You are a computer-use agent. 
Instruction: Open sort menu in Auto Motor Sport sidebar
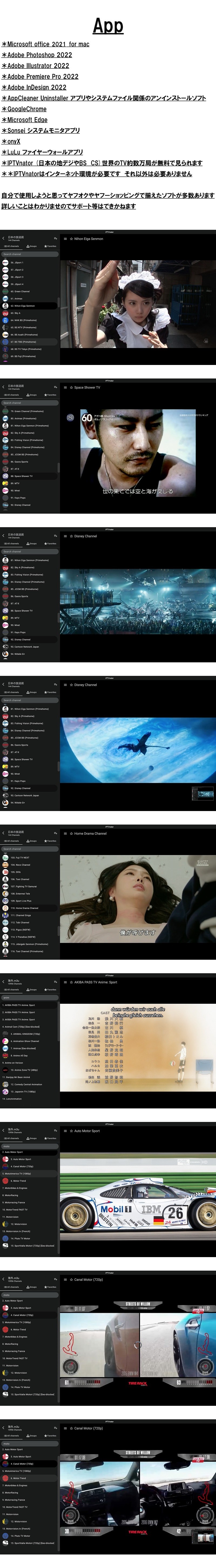(55, 1130)
